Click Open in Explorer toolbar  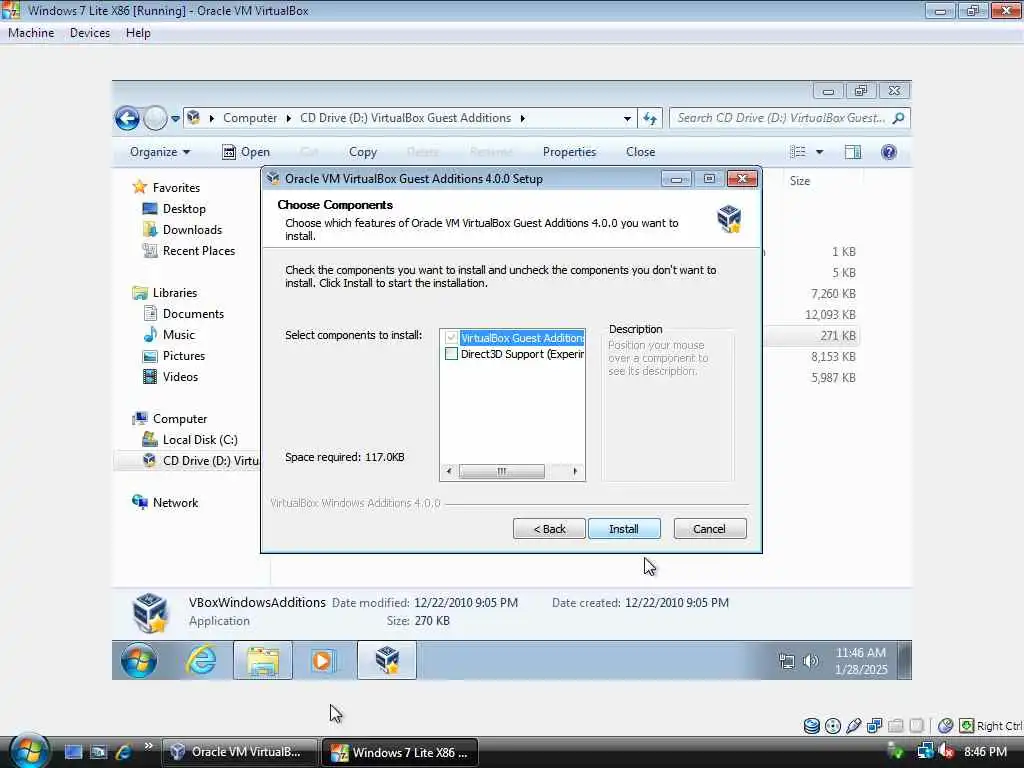(246, 152)
